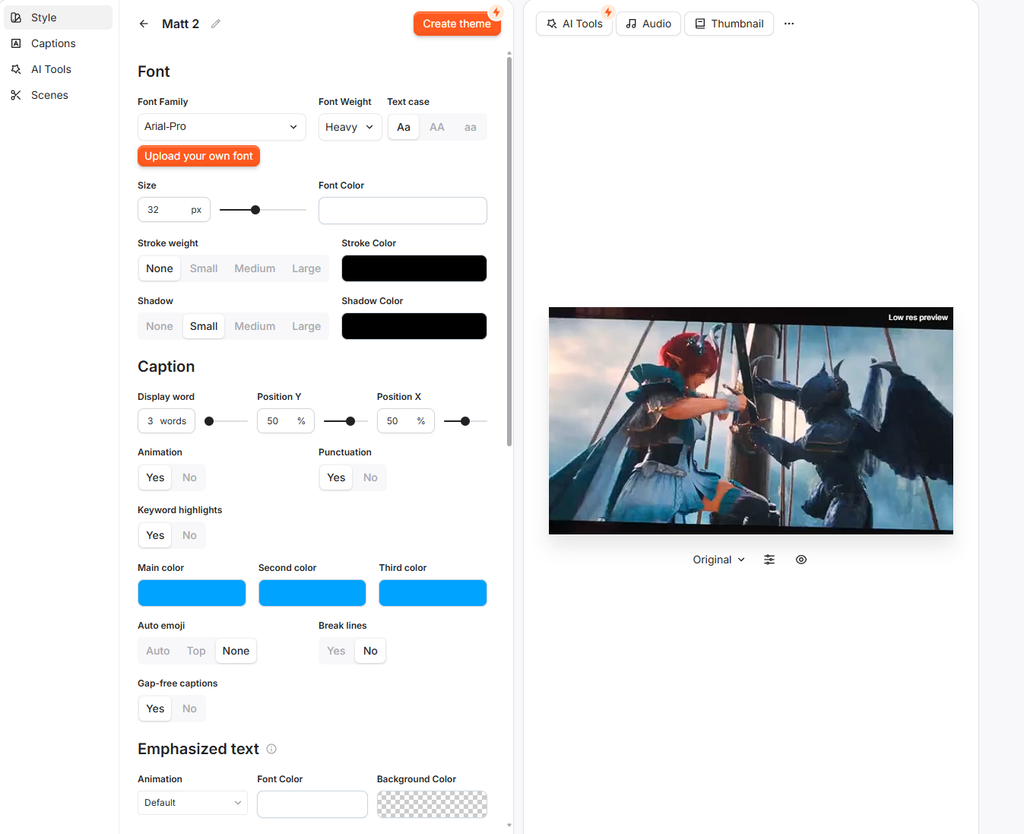Viewport: 1024px width, 834px height.
Task: Toggle the eye preview visibility icon
Action: [801, 560]
